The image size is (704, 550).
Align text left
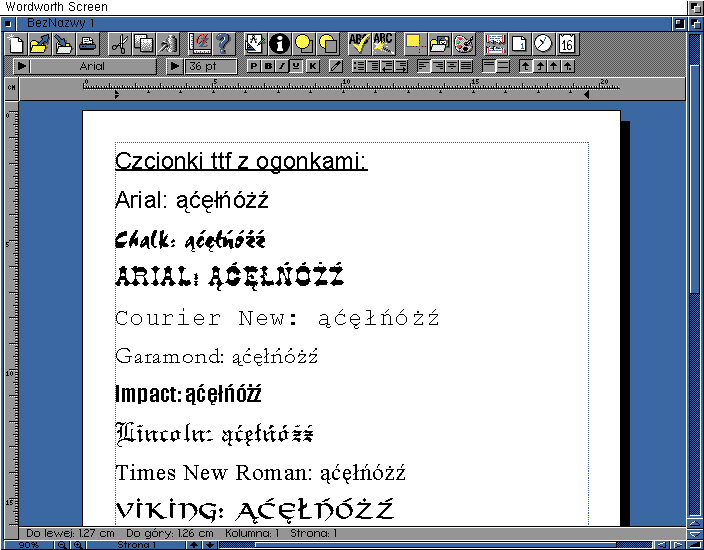(x=424, y=66)
